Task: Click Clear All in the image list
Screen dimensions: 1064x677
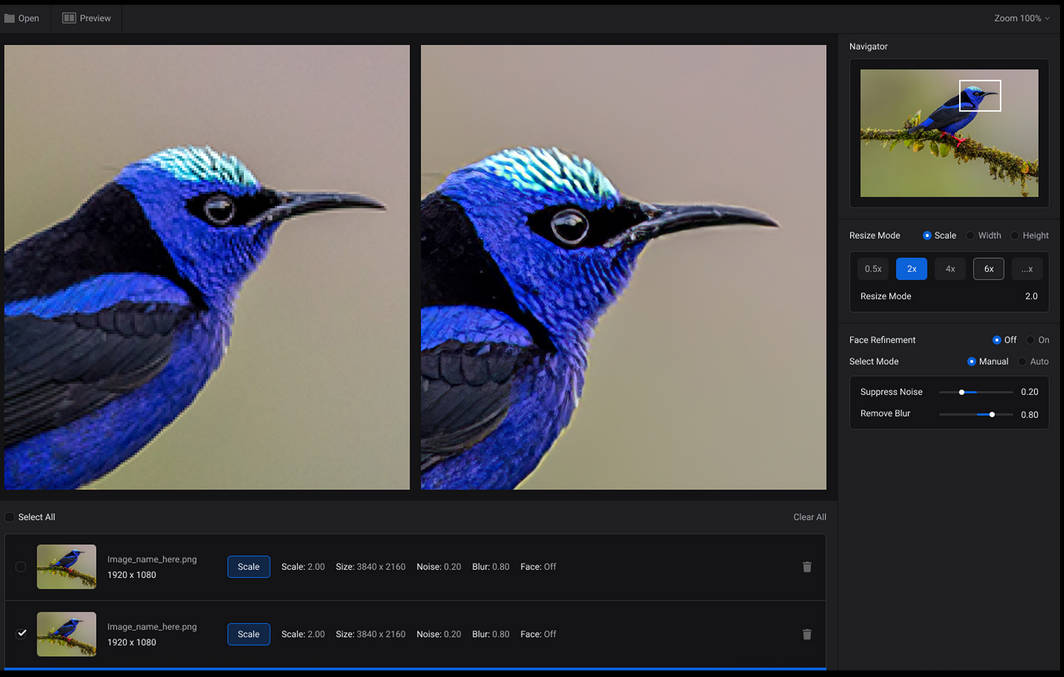Action: pos(809,517)
